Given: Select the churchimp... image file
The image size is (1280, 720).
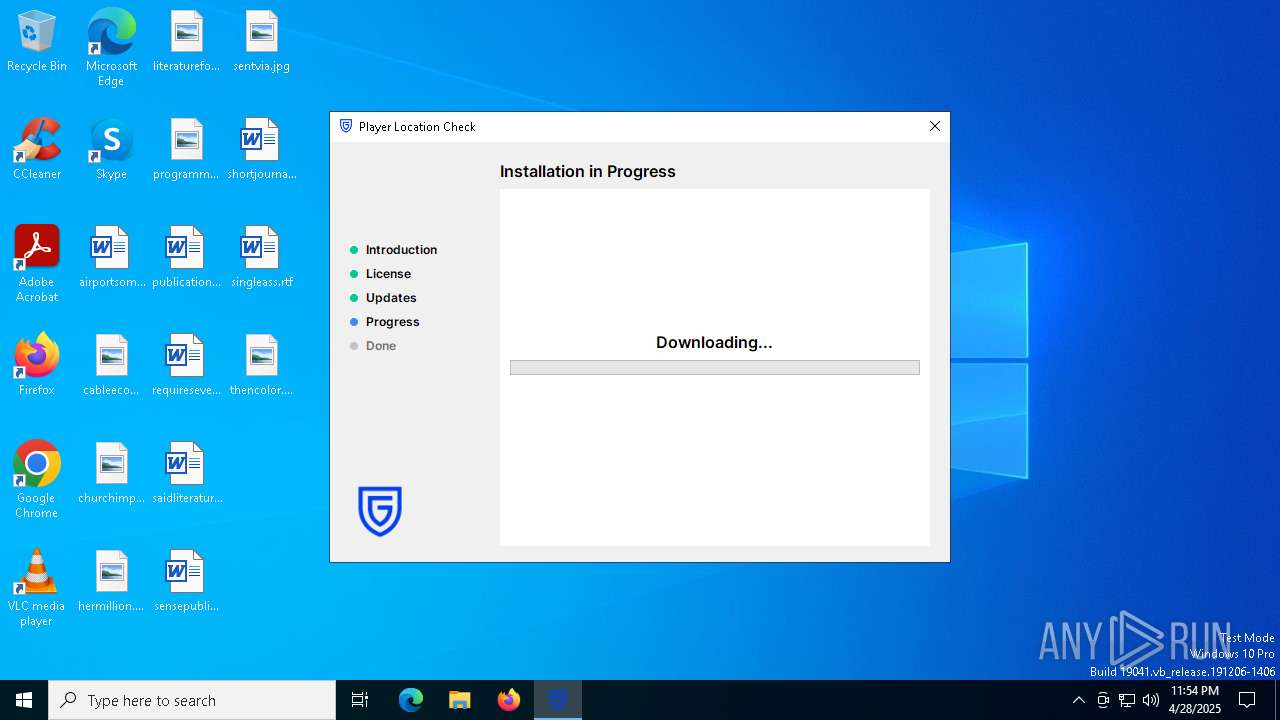Looking at the screenshot, I should pos(111,474).
